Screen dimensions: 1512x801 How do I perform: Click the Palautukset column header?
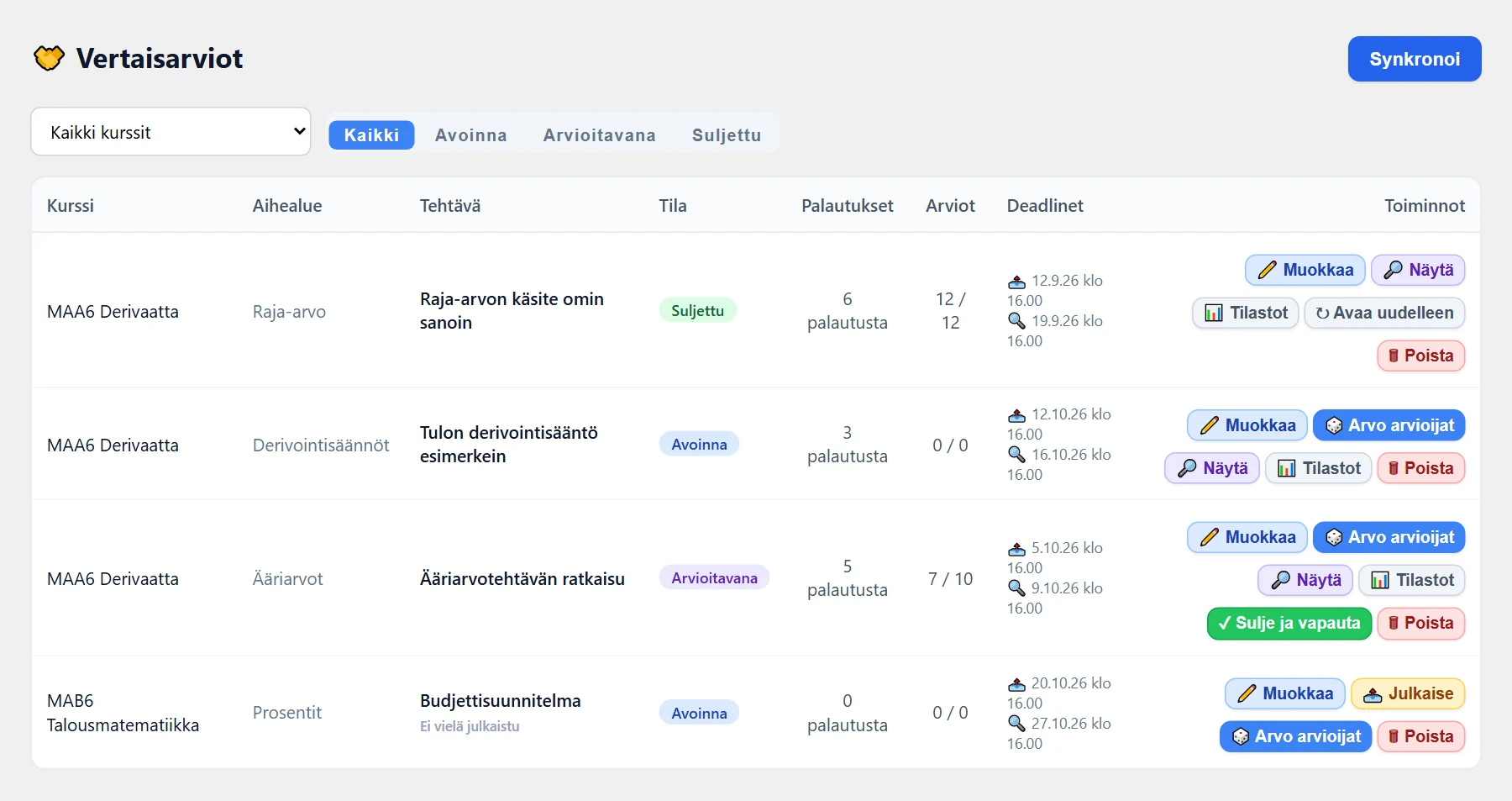tap(847, 205)
